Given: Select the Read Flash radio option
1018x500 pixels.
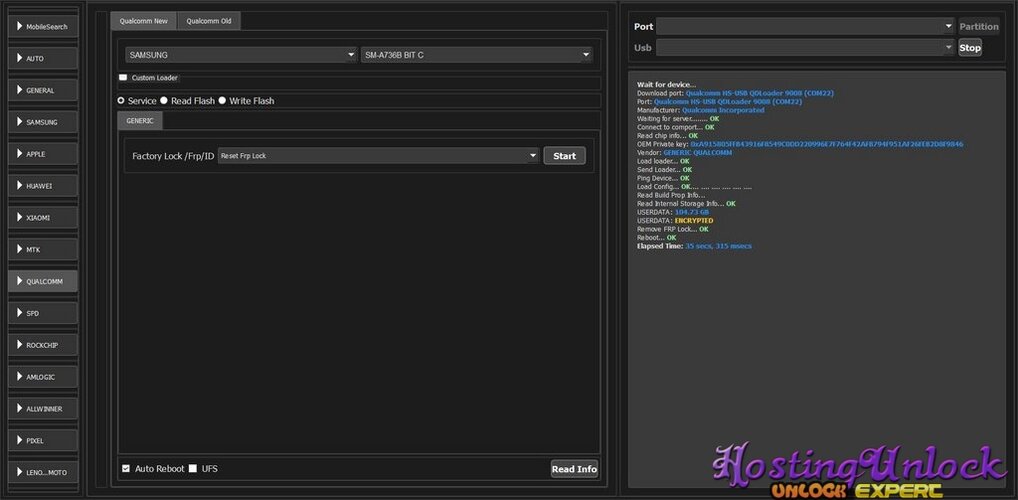Looking at the screenshot, I should click(x=164, y=101).
